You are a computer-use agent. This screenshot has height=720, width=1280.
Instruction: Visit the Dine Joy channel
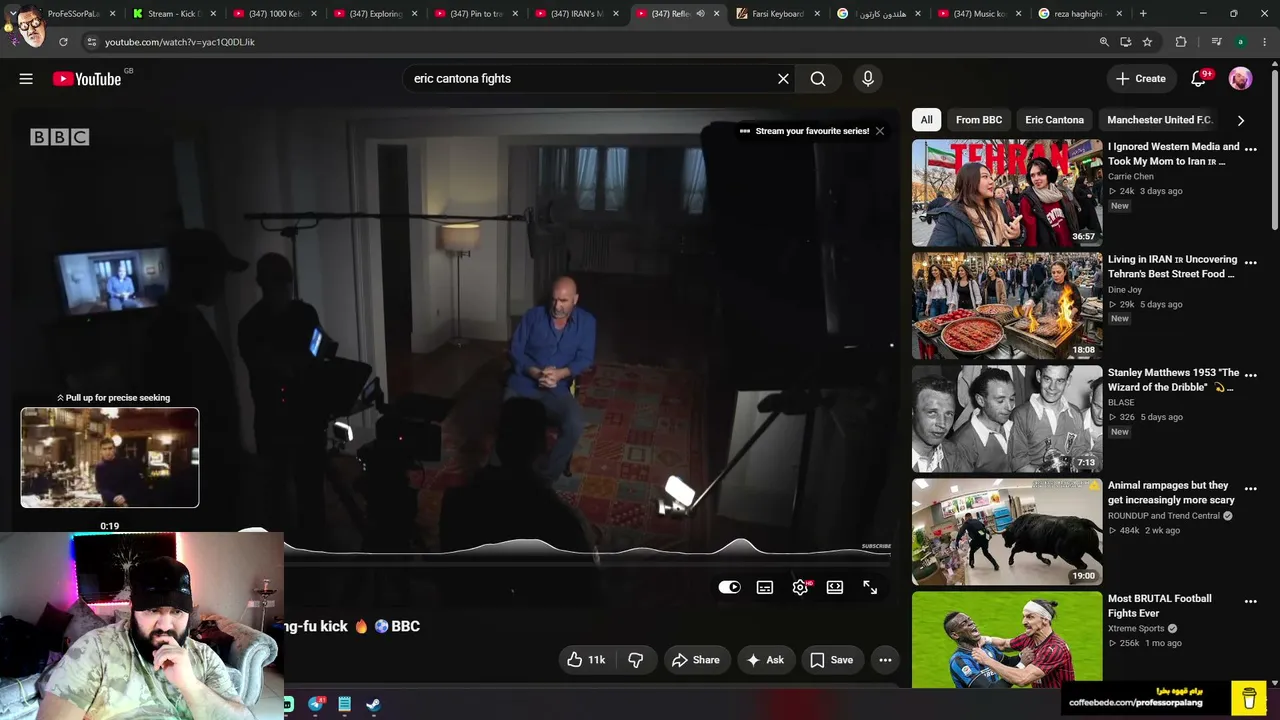(1126, 290)
